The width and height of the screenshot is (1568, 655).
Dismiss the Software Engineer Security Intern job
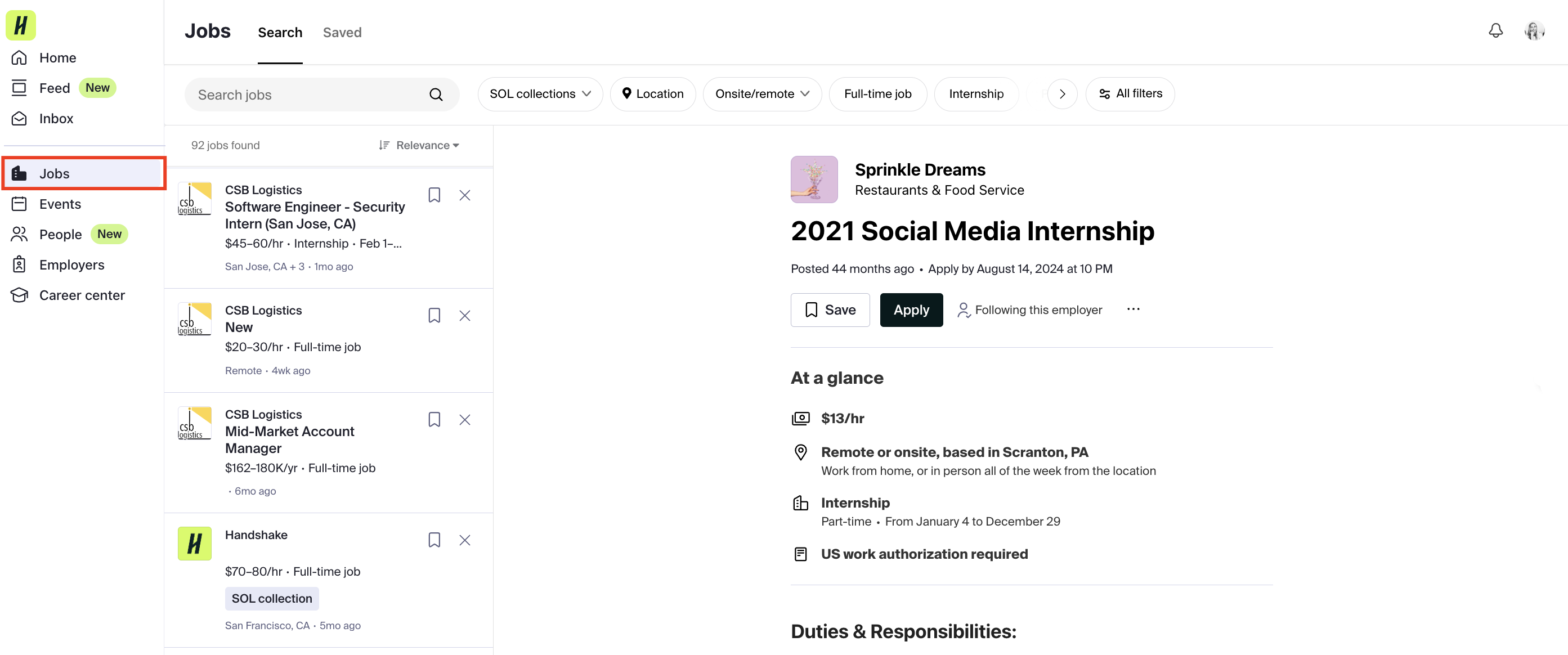tap(464, 195)
